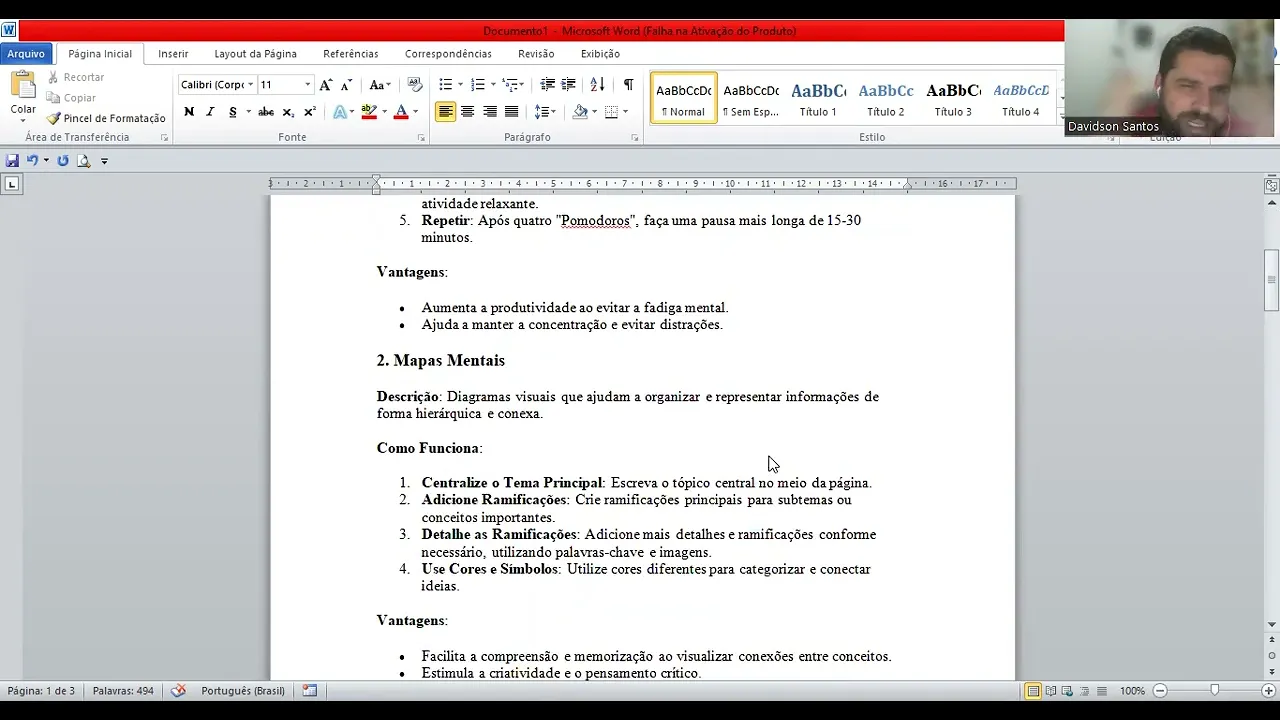The height and width of the screenshot is (720, 1280).
Task: Select align text right
Action: 489,112
